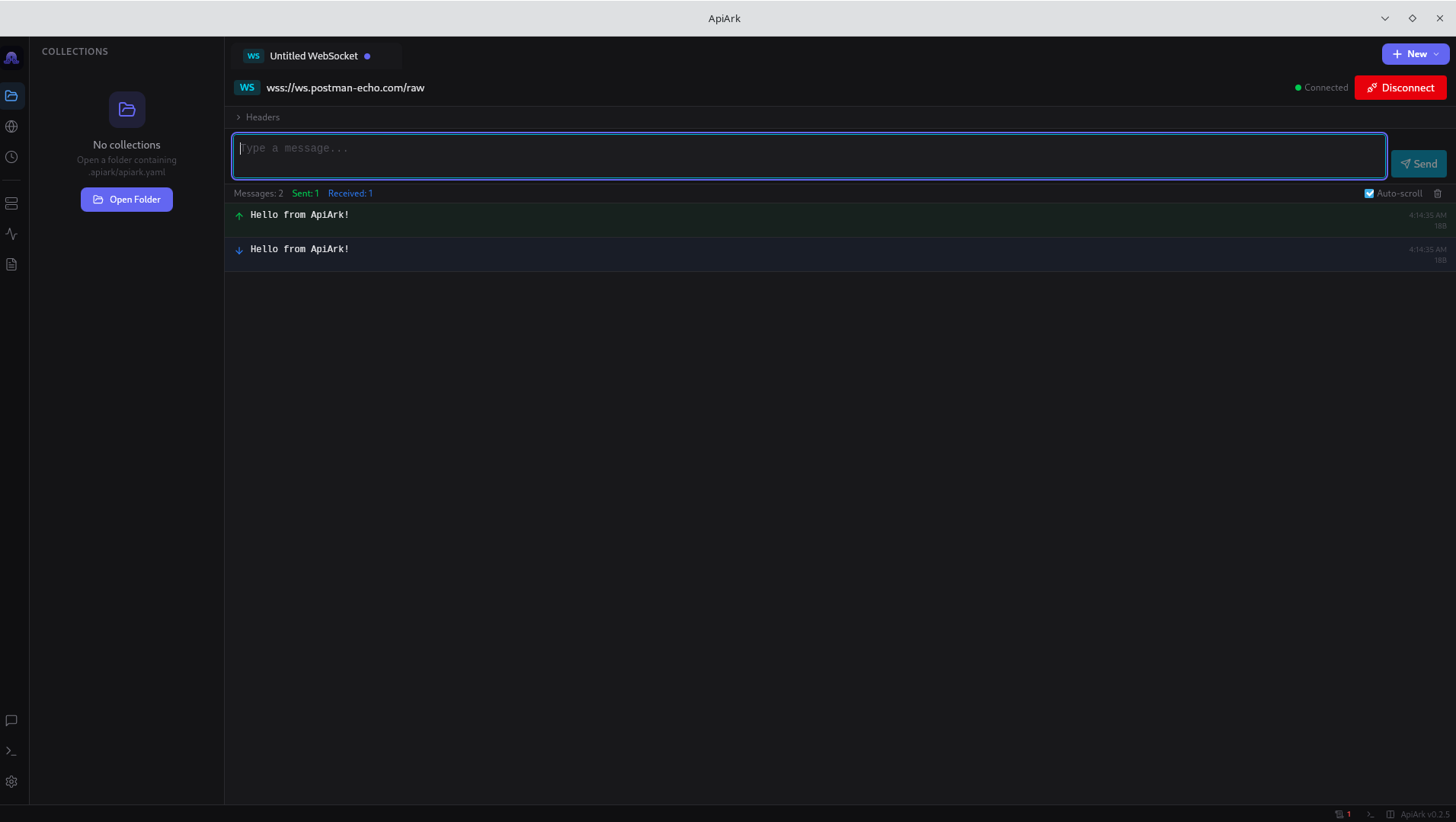The width and height of the screenshot is (1456, 822).
Task: Click the error count indicator in status bar
Action: coord(1344,814)
